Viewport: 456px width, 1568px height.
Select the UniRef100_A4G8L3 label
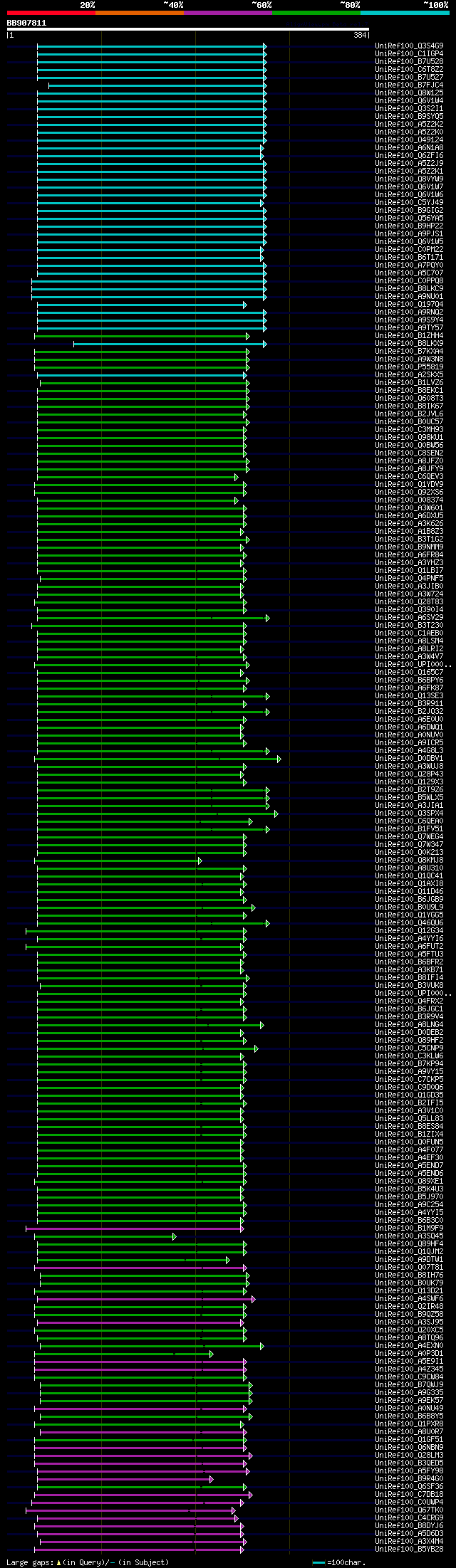point(409,751)
